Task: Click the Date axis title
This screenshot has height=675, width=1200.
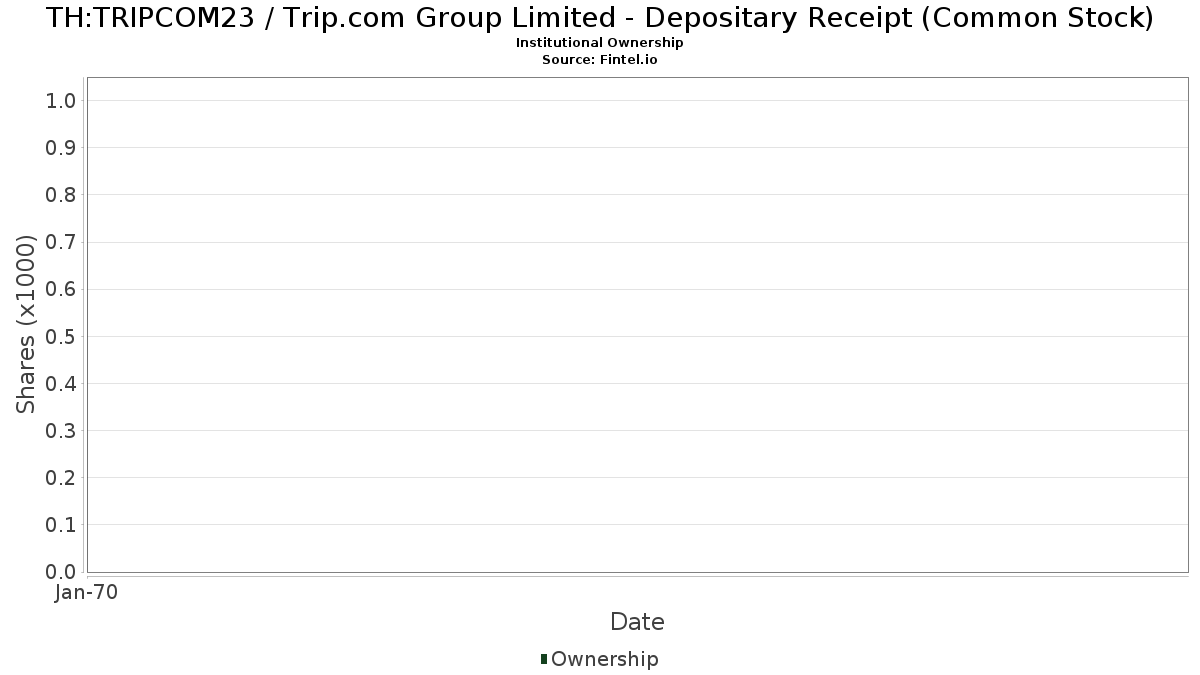Action: click(x=637, y=622)
